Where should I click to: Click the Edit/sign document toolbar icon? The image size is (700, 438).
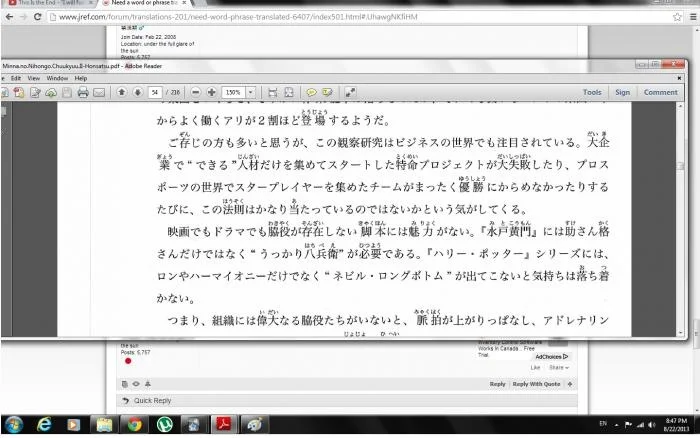(35, 92)
